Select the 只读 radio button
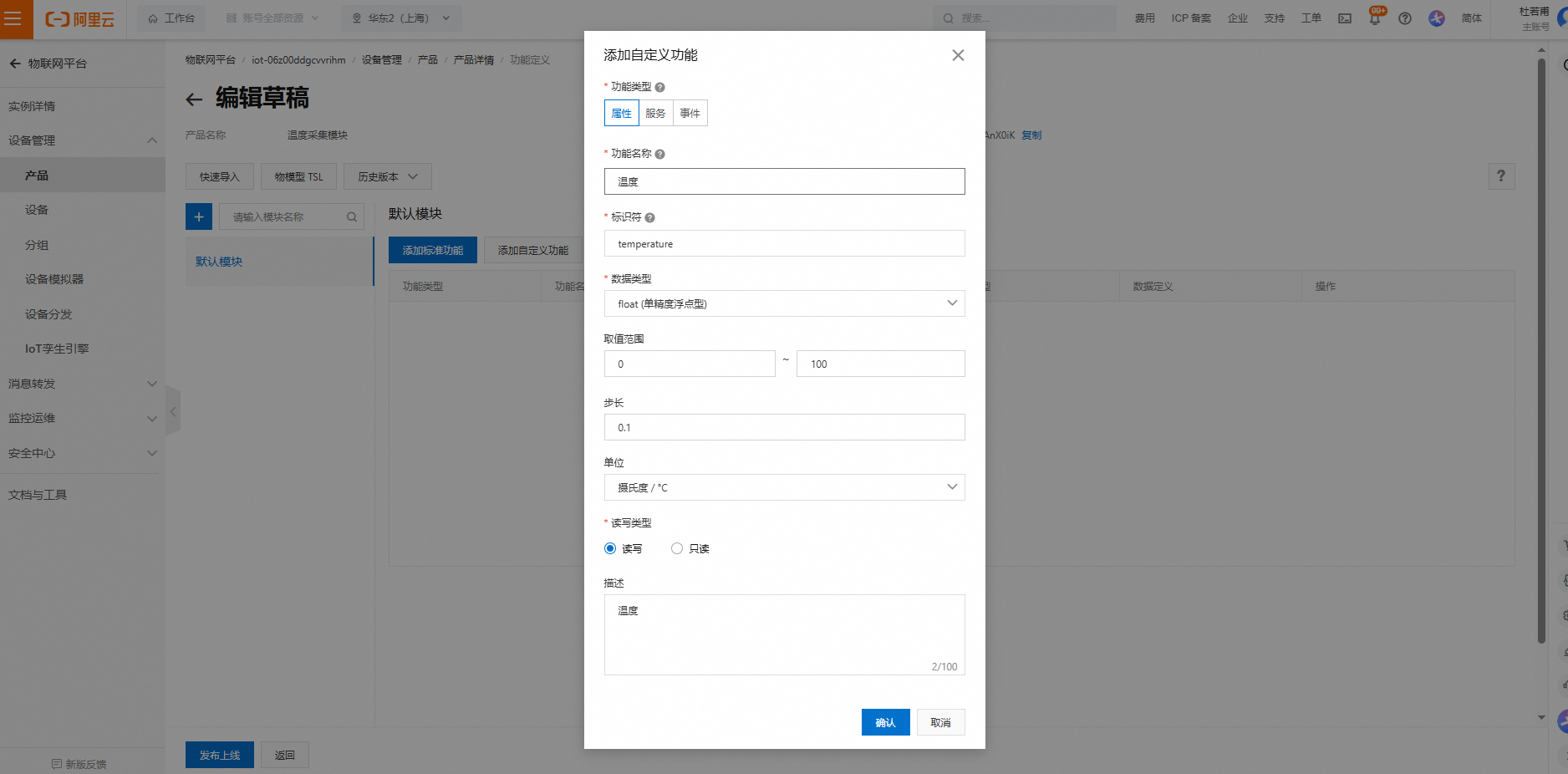The height and width of the screenshot is (774, 1568). 677,547
